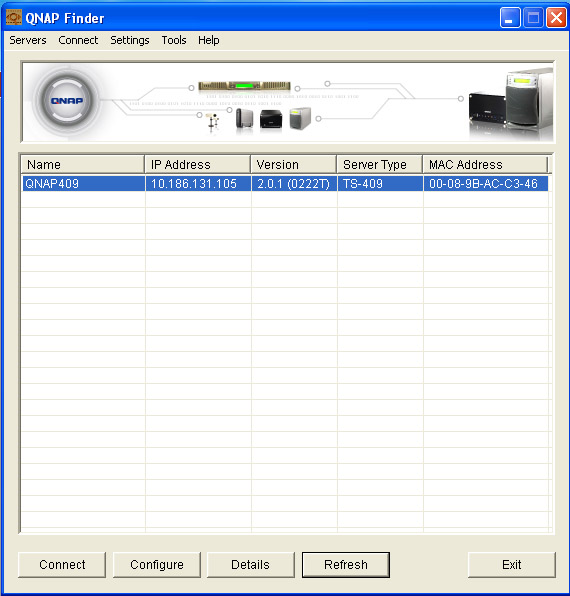
Task: Click the QNAP logo in the banner
Action: 67,101
